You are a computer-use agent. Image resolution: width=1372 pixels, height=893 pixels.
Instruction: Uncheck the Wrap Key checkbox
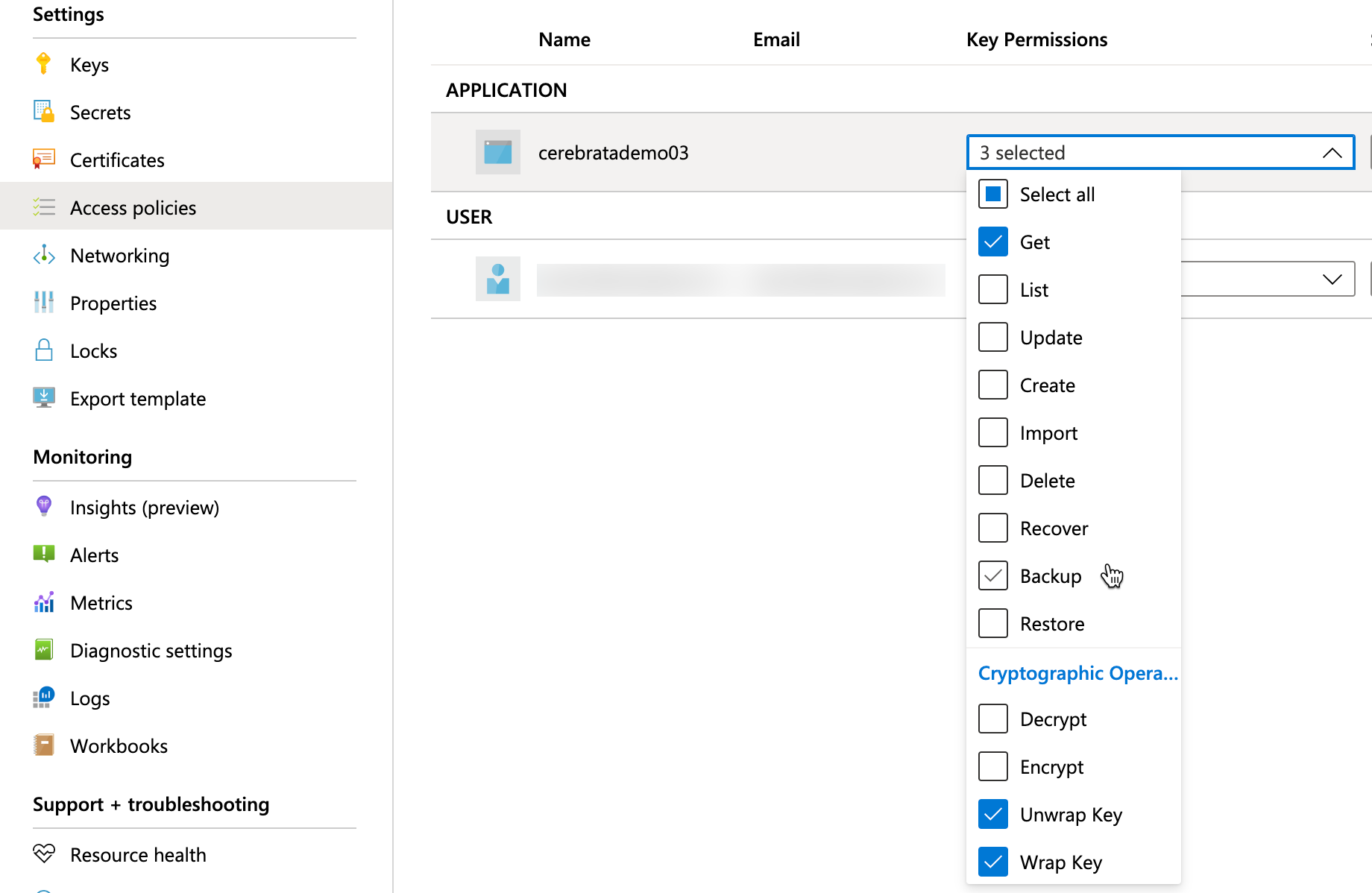(993, 862)
